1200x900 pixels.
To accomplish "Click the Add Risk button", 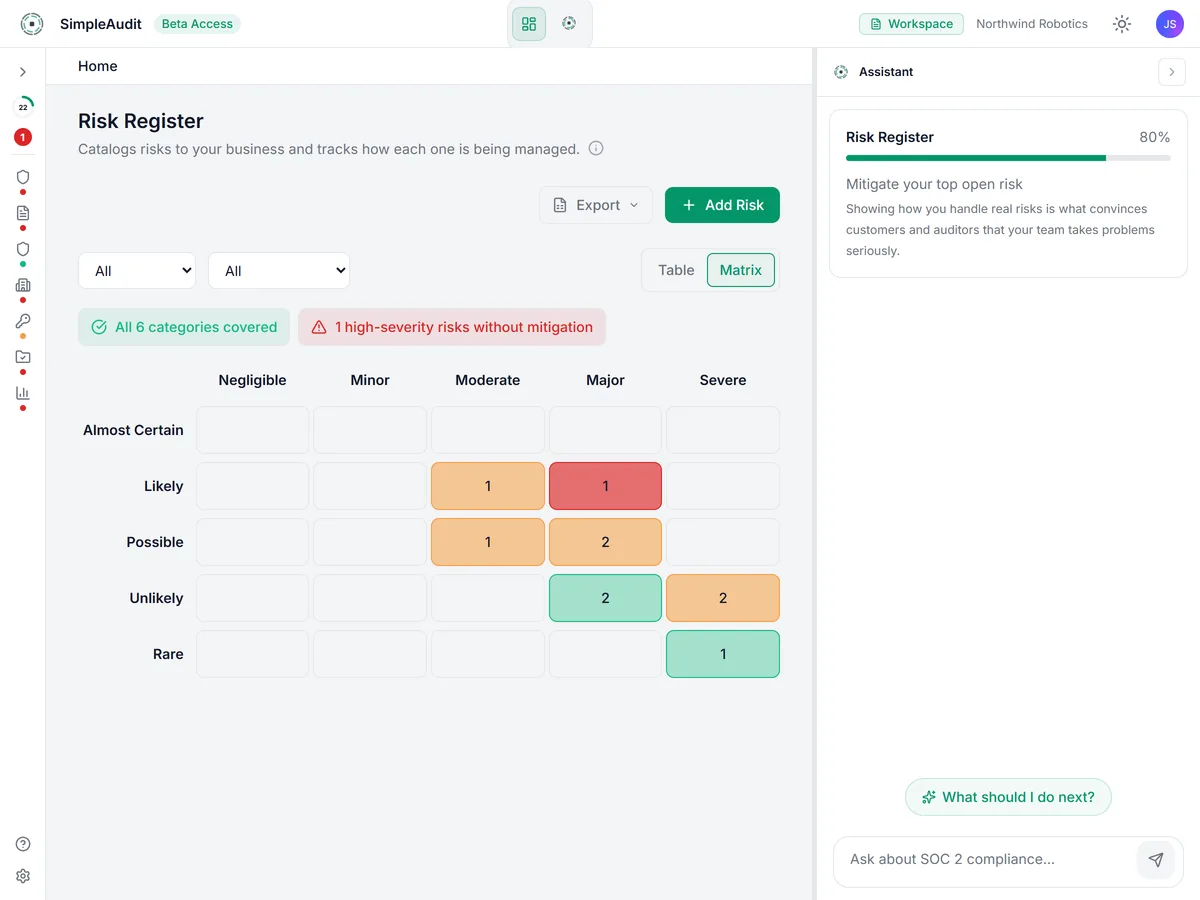I will (722, 205).
